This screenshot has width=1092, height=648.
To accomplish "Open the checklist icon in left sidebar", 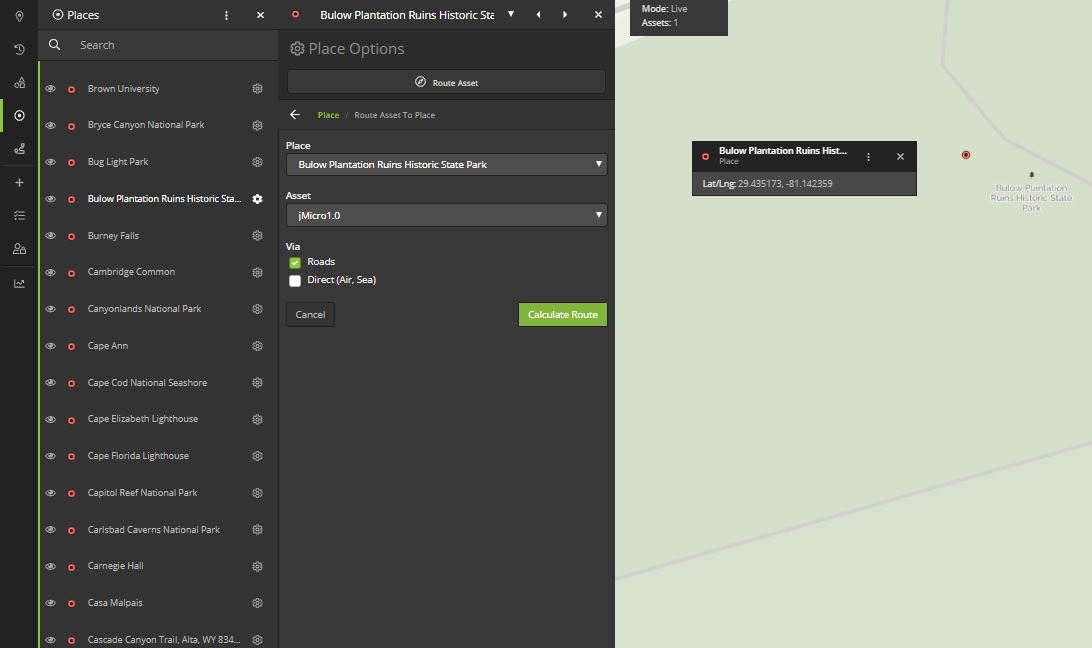I will 19,215.
